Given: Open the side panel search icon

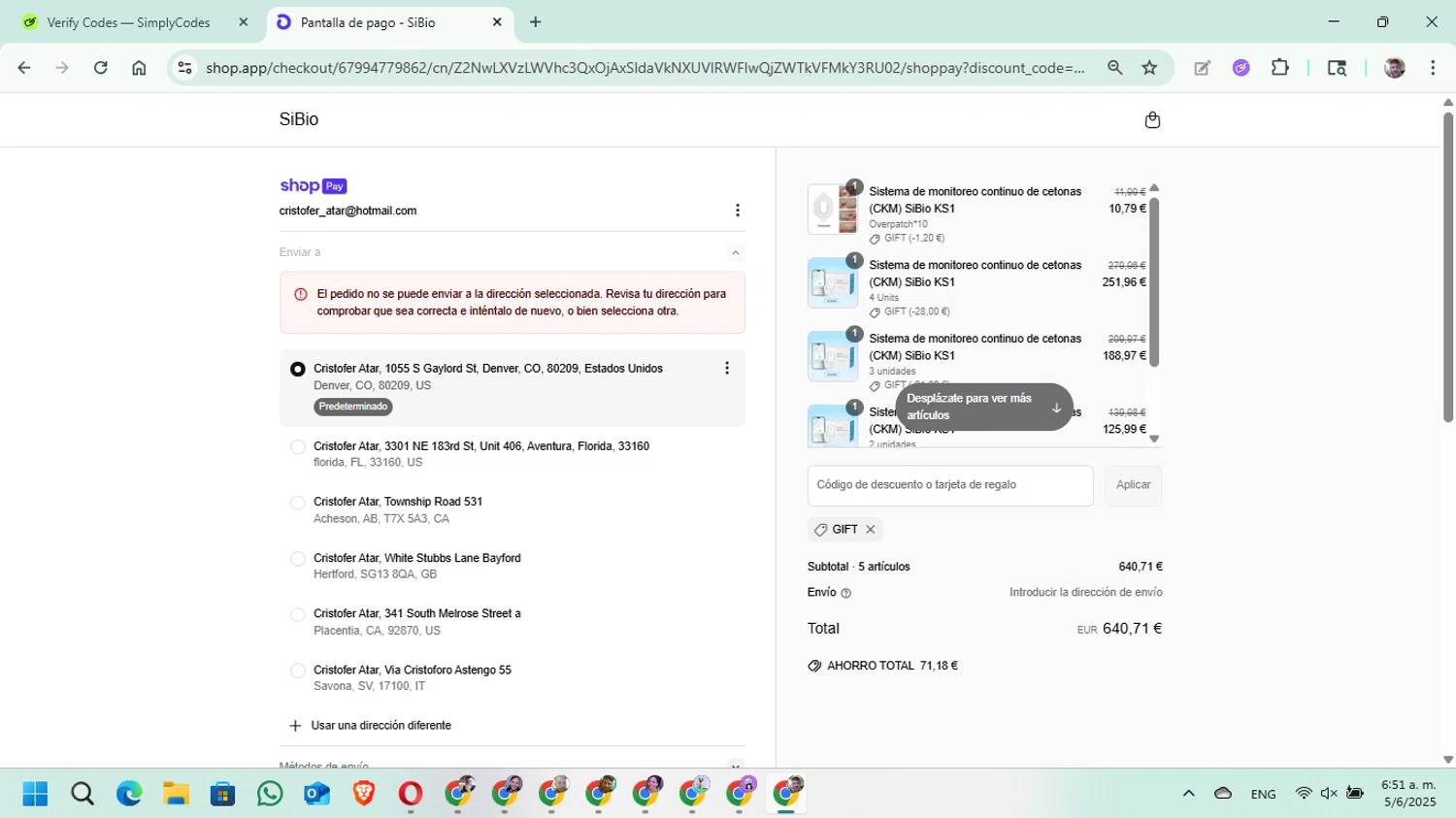Looking at the screenshot, I should coord(1337,68).
